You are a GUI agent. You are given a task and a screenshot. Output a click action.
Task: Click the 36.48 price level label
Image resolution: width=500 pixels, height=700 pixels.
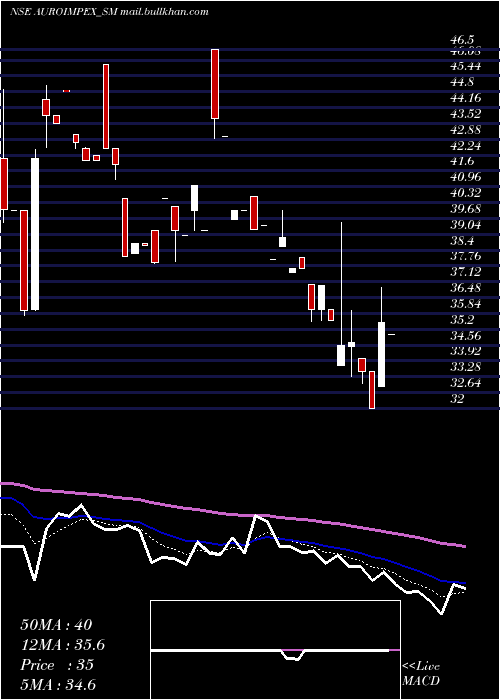coord(466,288)
